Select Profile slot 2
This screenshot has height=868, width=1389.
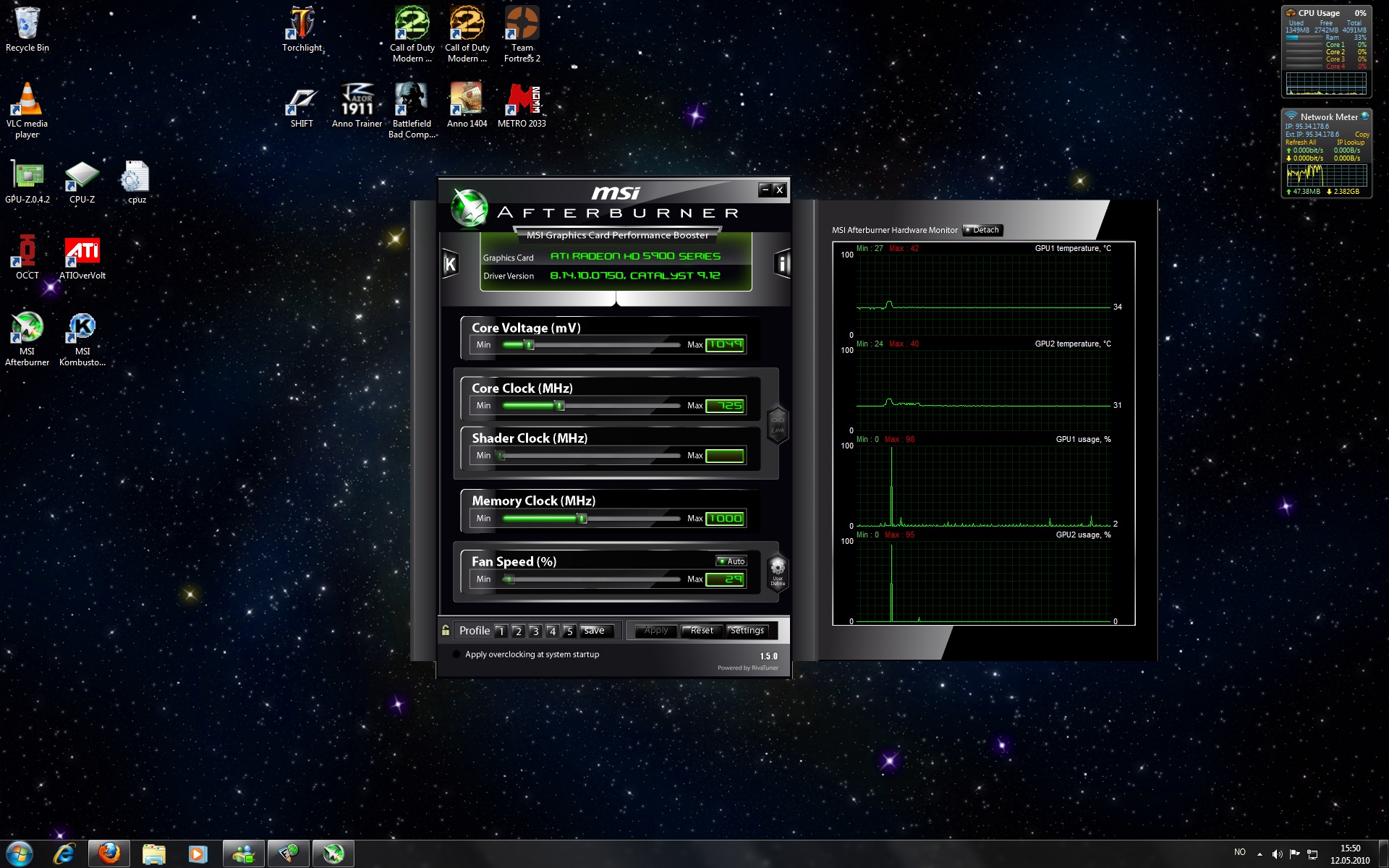pos(518,631)
